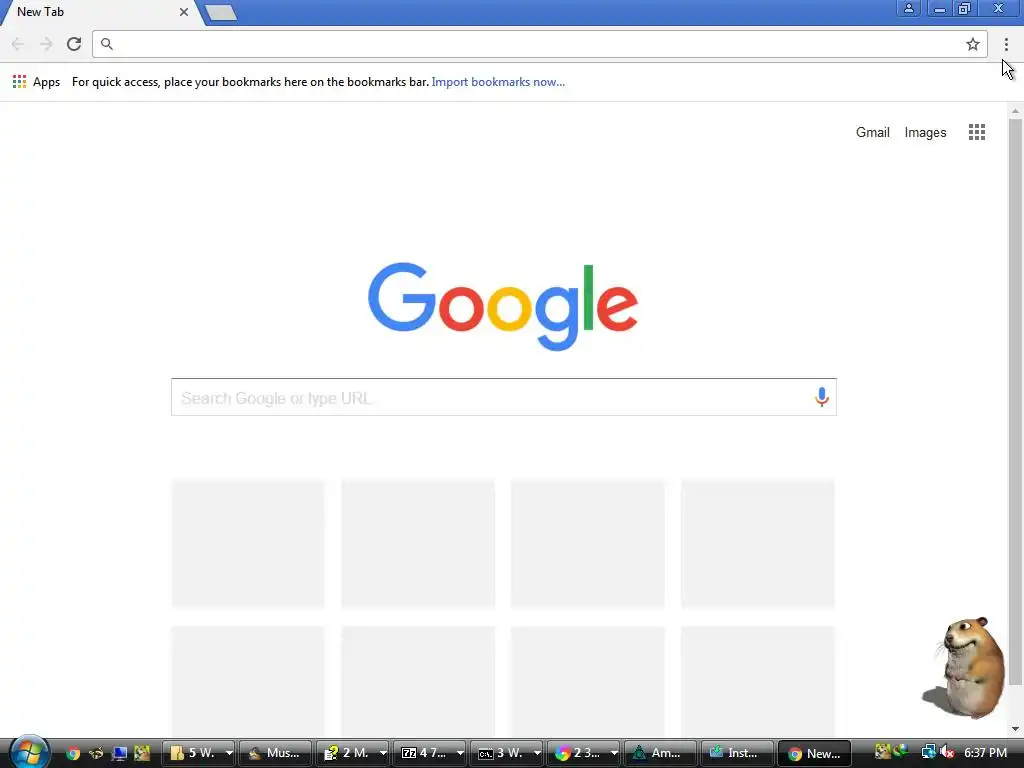Screen dimensions: 1024x768
Task: Focus the Chrome address bar
Action: 539,44
